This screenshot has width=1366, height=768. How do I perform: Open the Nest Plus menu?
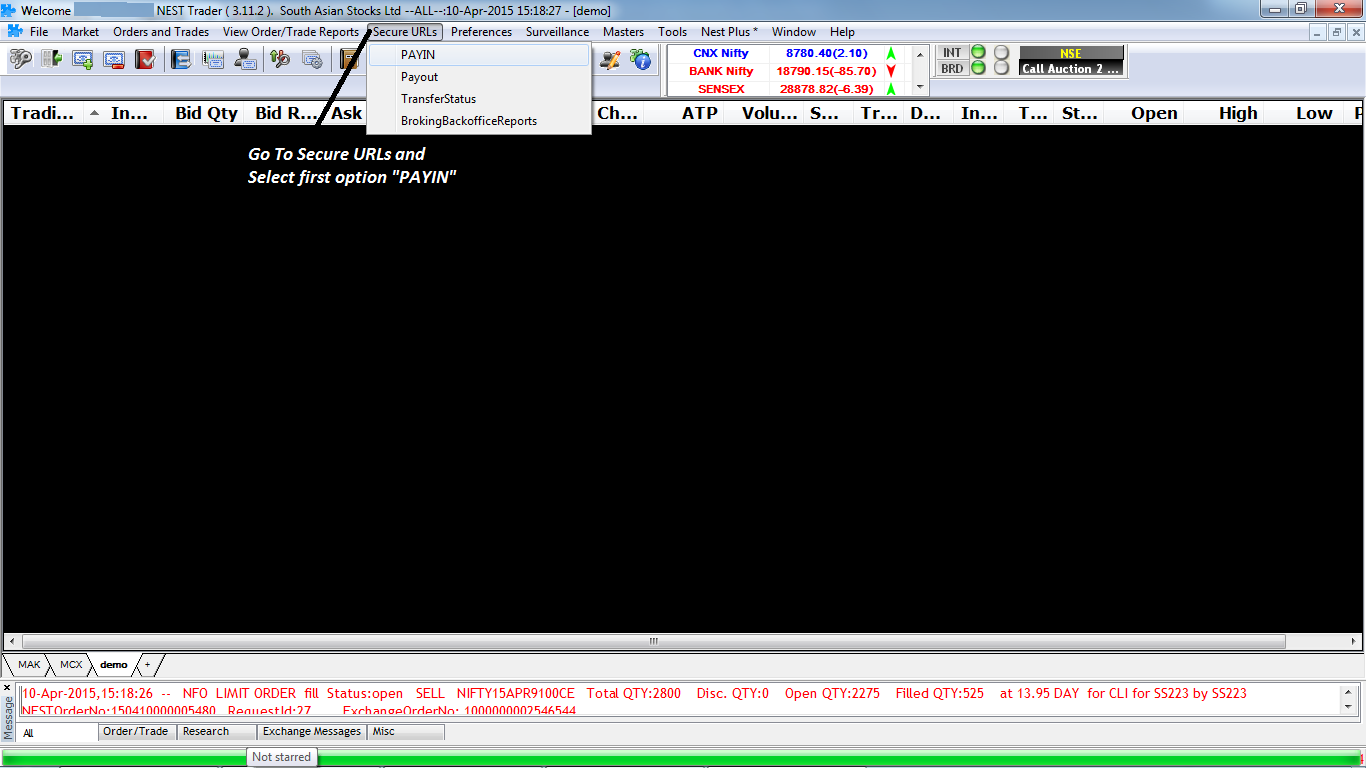pos(729,32)
